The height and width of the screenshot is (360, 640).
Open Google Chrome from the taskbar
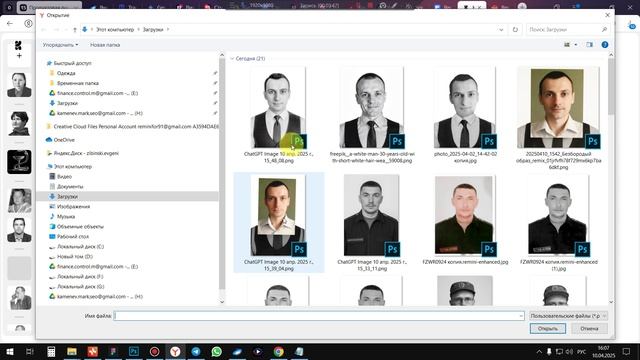[279, 351]
